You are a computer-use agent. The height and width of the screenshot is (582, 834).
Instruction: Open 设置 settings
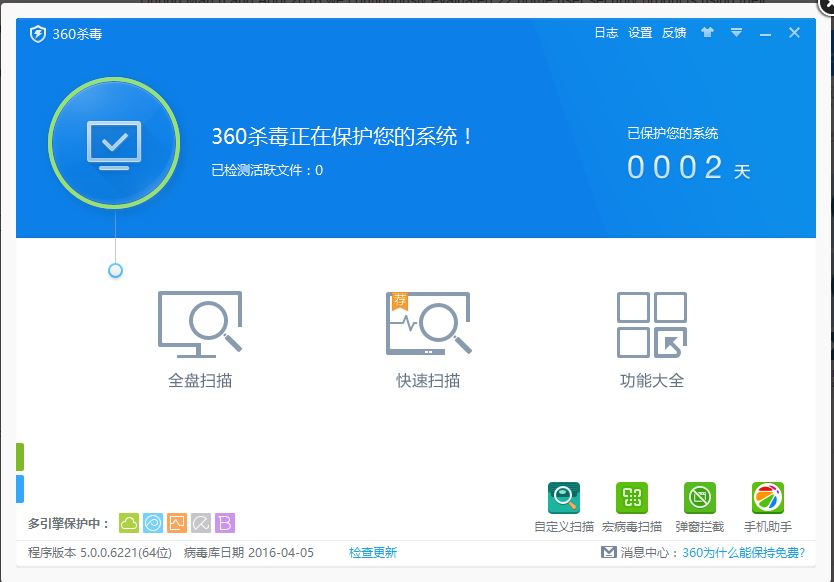click(x=640, y=33)
